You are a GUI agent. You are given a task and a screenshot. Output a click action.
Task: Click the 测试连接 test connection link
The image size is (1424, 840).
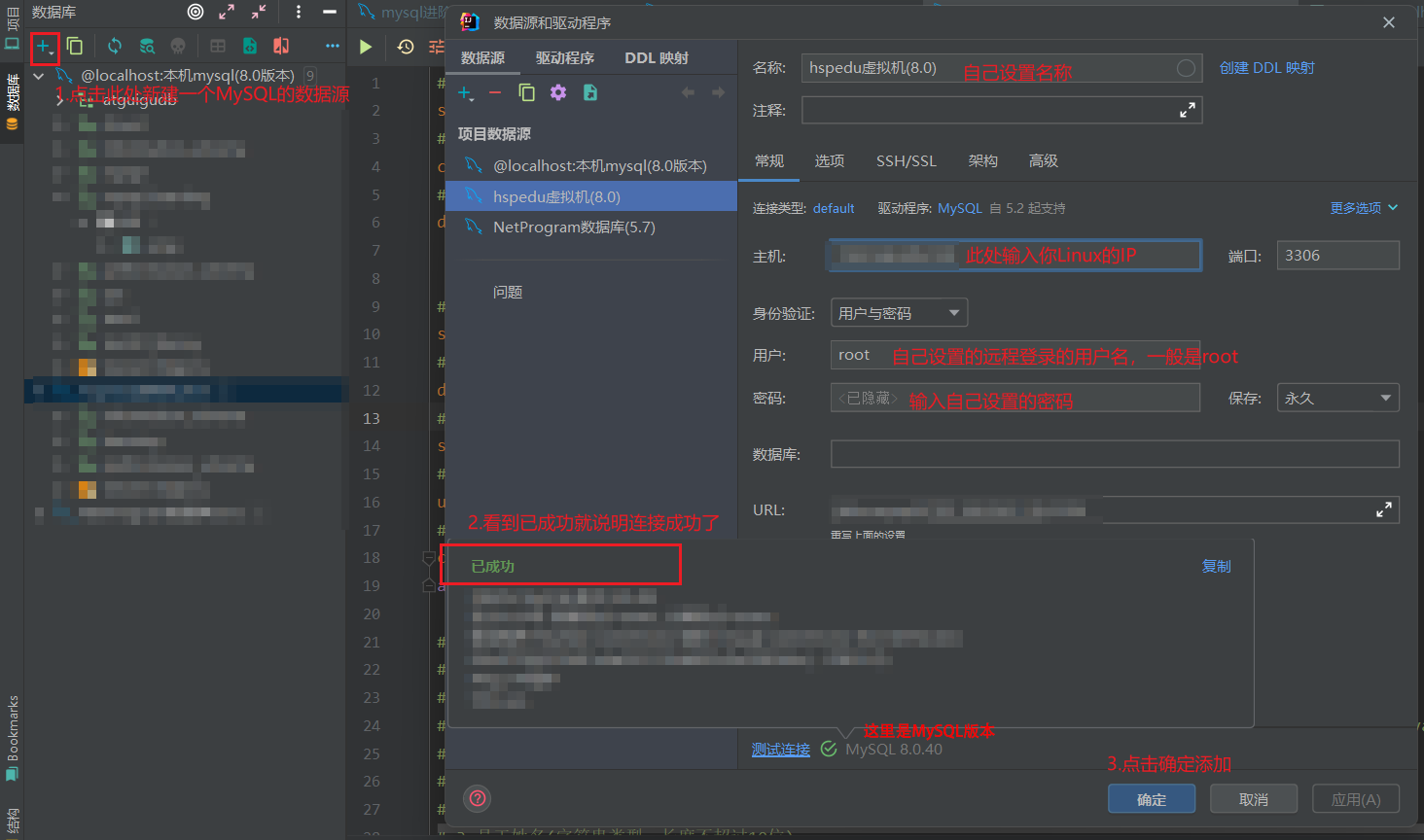[780, 750]
